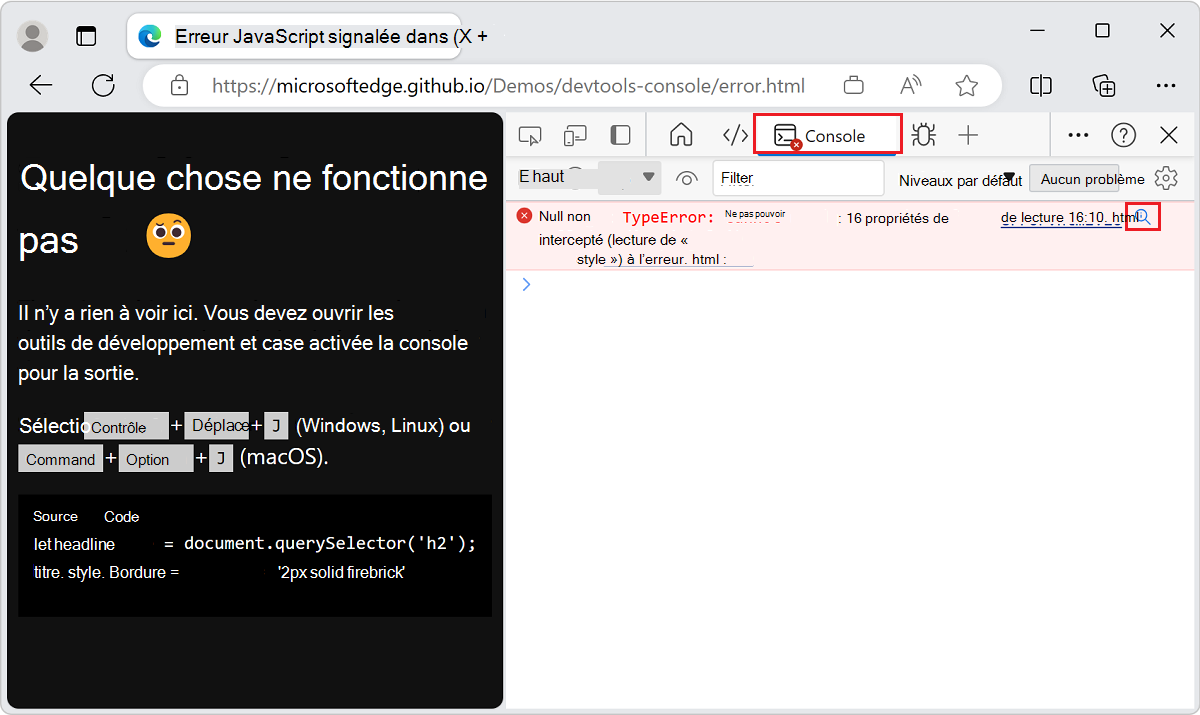The width and height of the screenshot is (1200, 715).
Task: Click the DevTools home icon
Action: click(x=680, y=134)
